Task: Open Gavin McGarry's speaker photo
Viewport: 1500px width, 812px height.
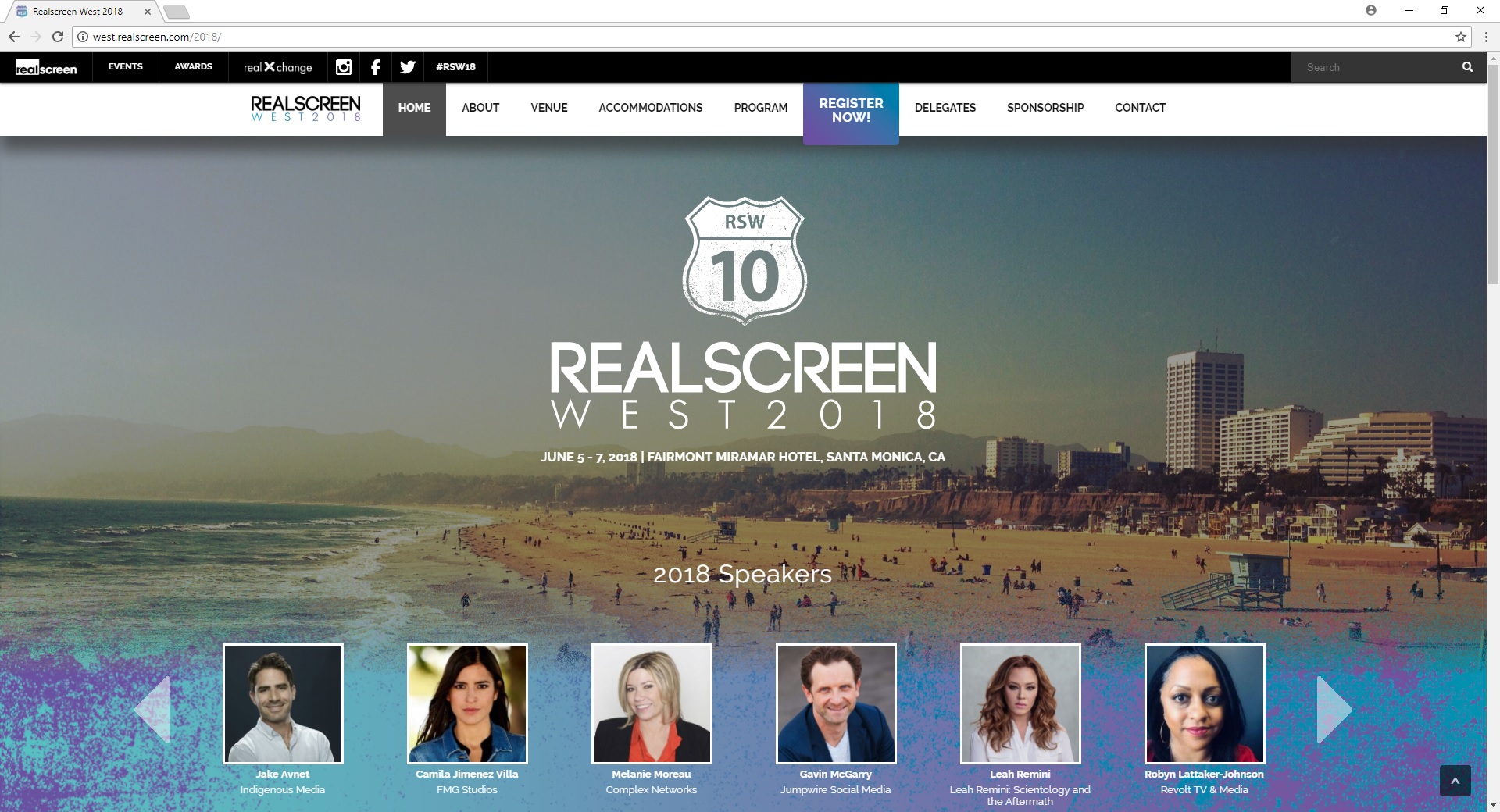Action: (x=836, y=703)
